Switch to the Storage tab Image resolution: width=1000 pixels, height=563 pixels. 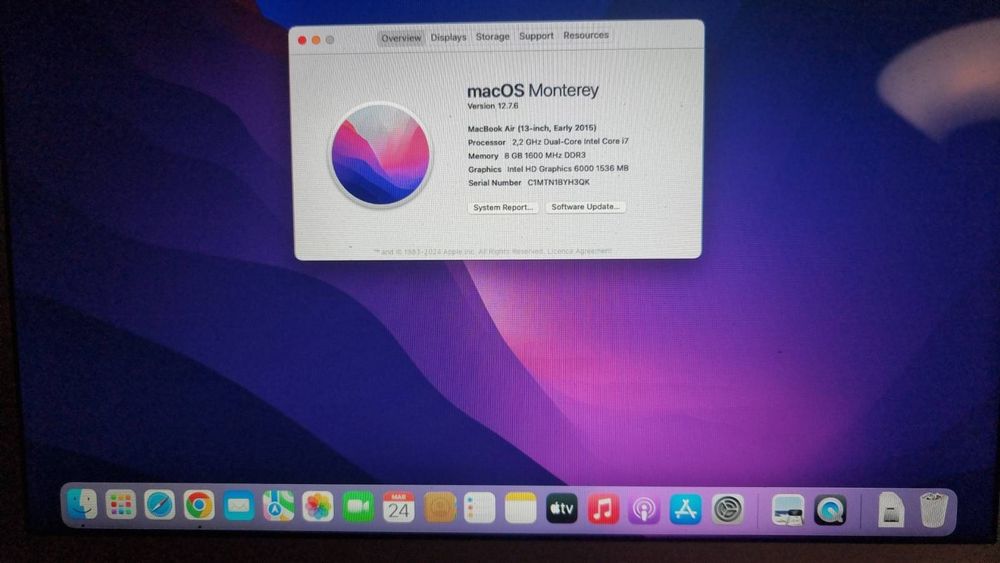pos(492,37)
